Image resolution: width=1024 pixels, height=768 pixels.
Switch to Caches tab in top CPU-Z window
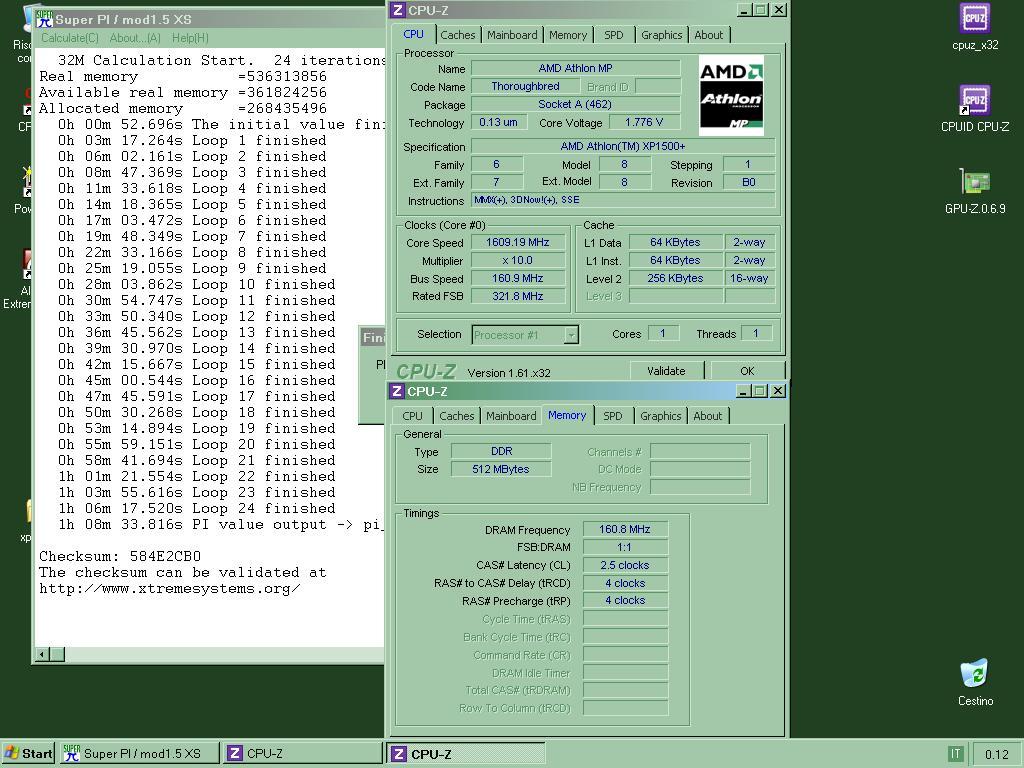click(x=457, y=35)
